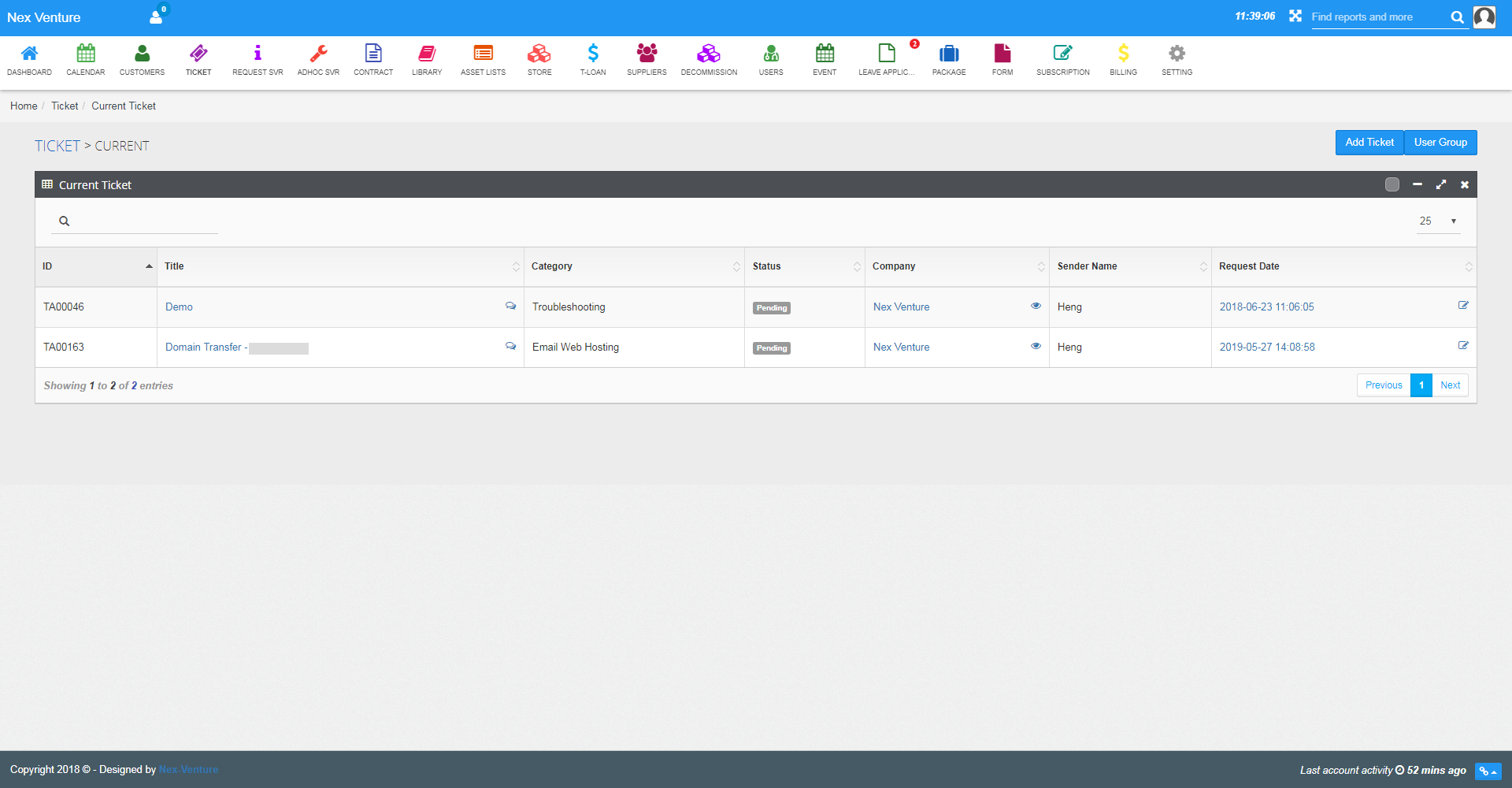This screenshot has height=788, width=1512.
Task: Click the ticket table search field
Action: (x=142, y=221)
